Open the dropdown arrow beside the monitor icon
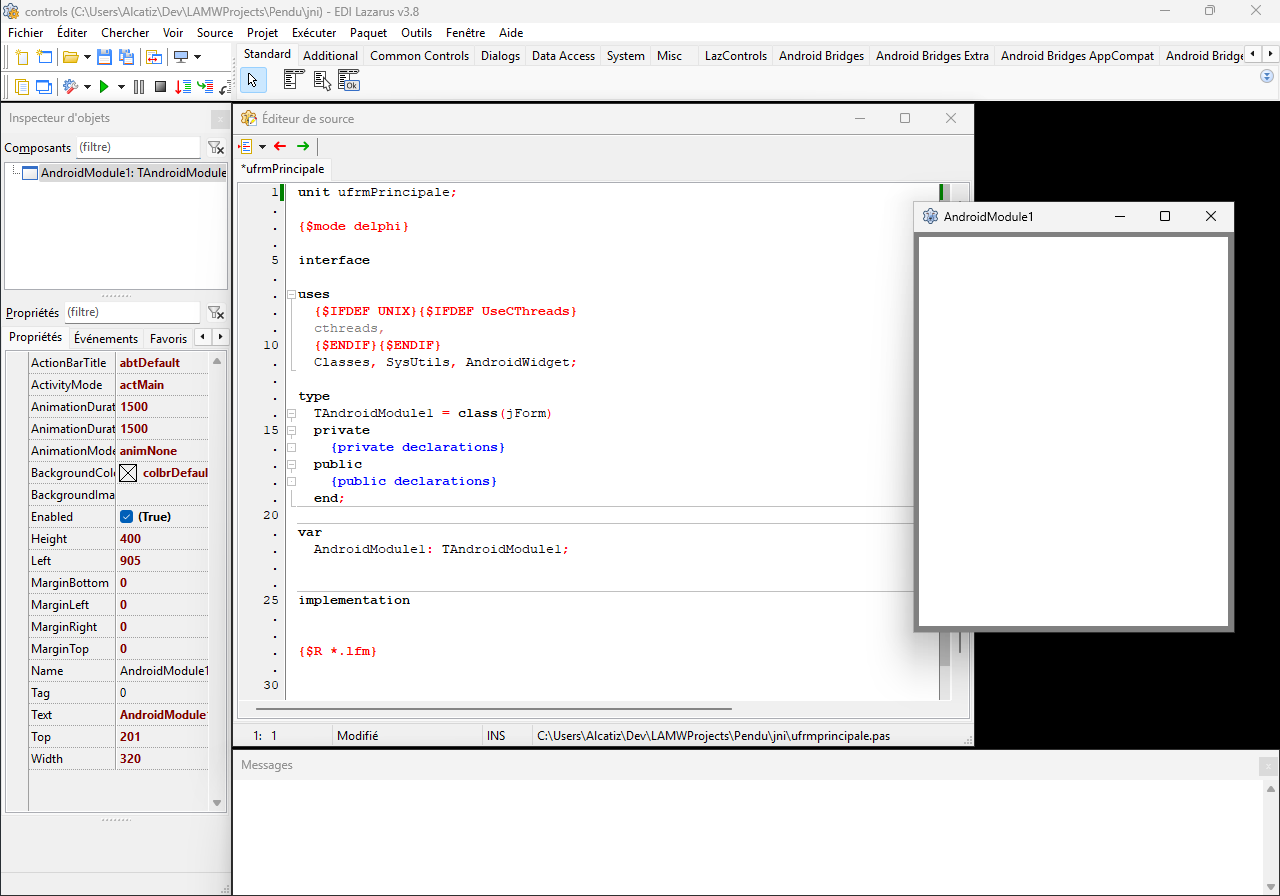This screenshot has width=1280, height=896. 197,57
